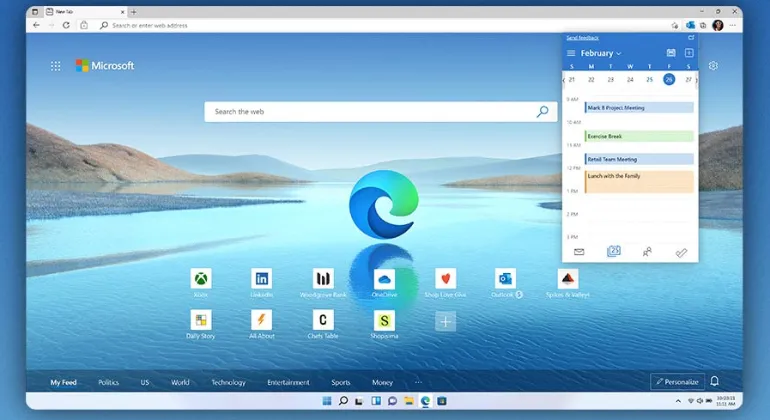Viewport: 770px width, 420px height.
Task: Pop out the Outlook panel to new window
Action: click(x=691, y=37)
